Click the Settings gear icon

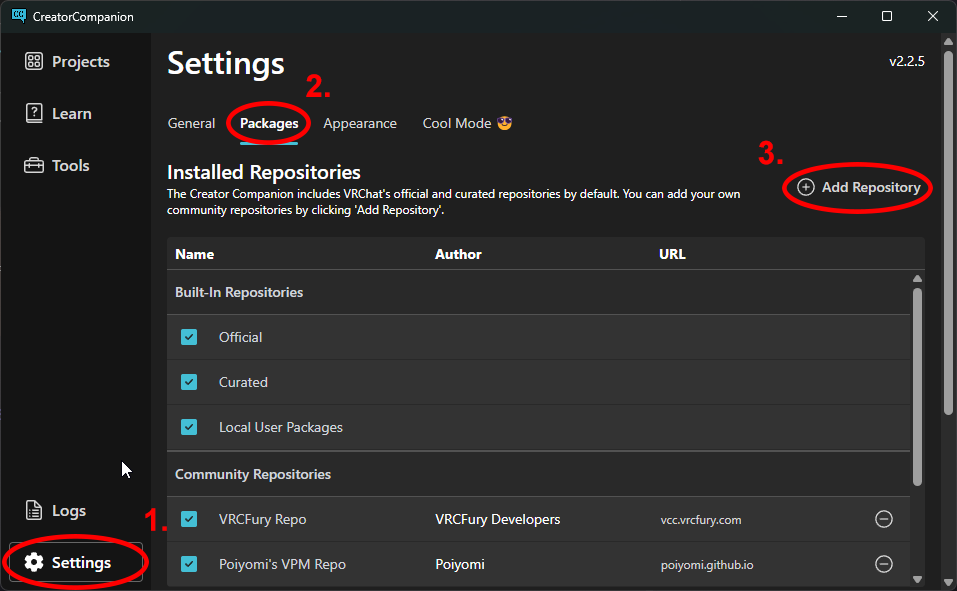coord(34,563)
